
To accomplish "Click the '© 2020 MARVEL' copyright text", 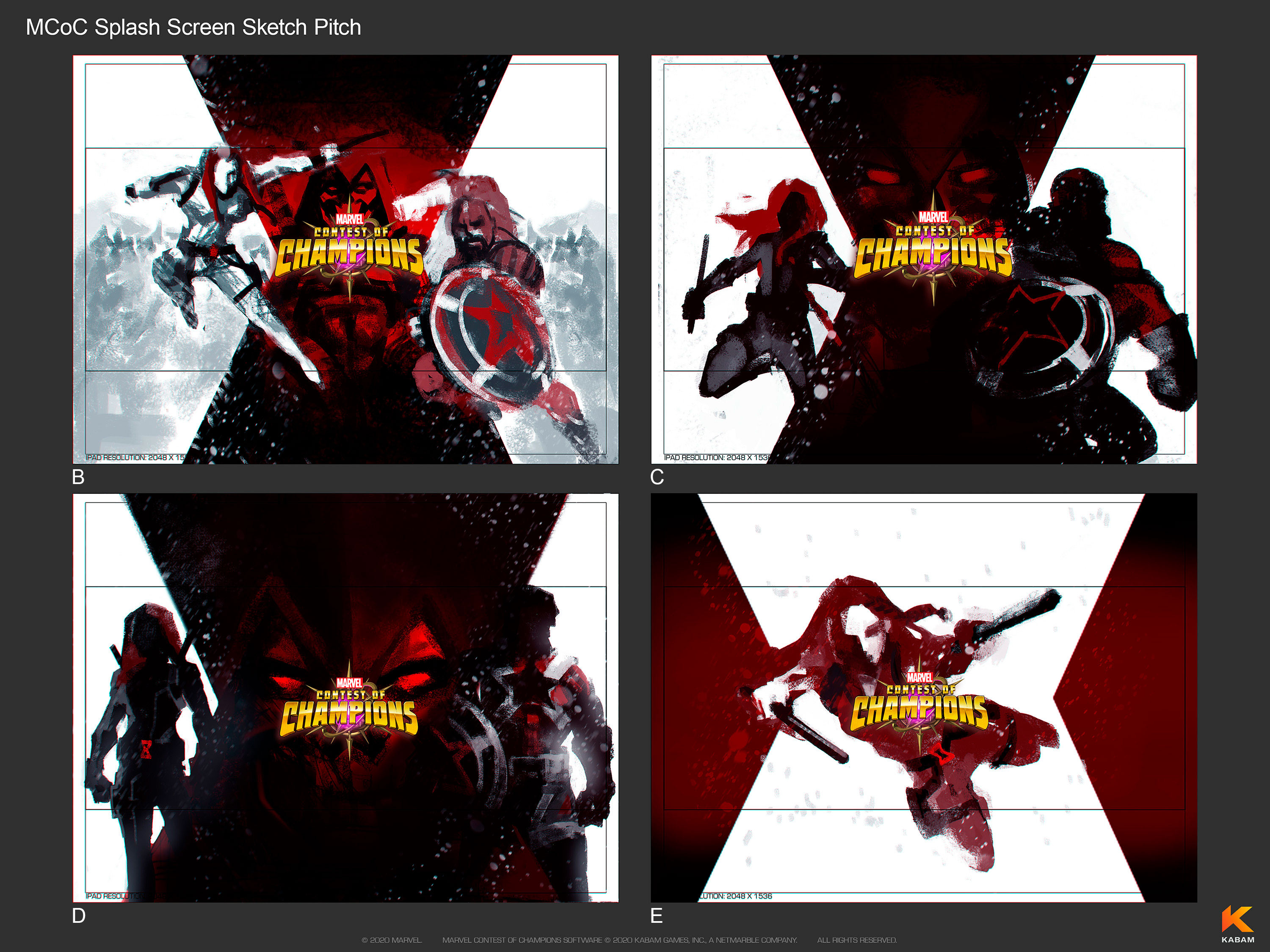I will pos(392,940).
